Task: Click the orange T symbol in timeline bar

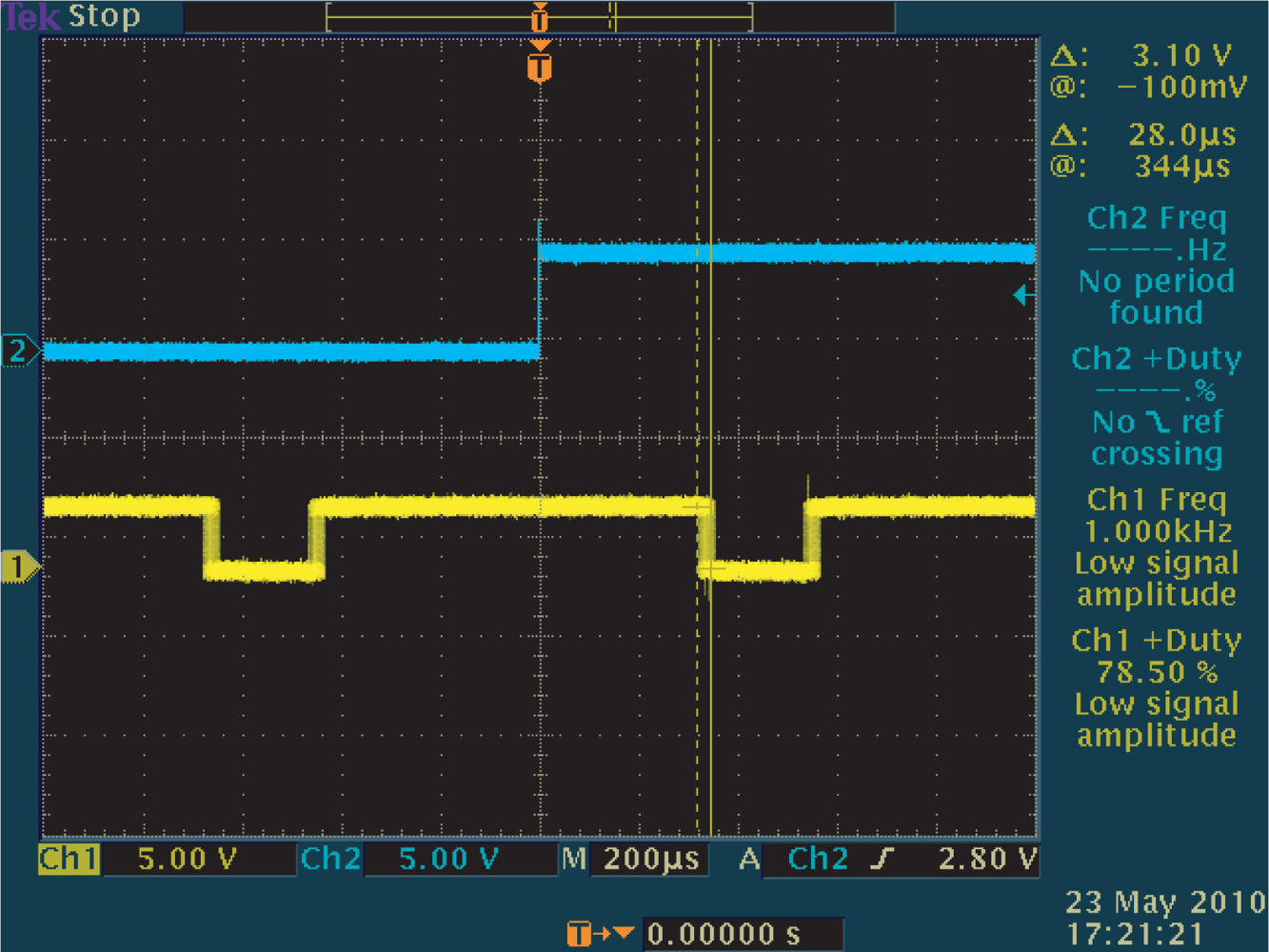Action: coord(540,15)
